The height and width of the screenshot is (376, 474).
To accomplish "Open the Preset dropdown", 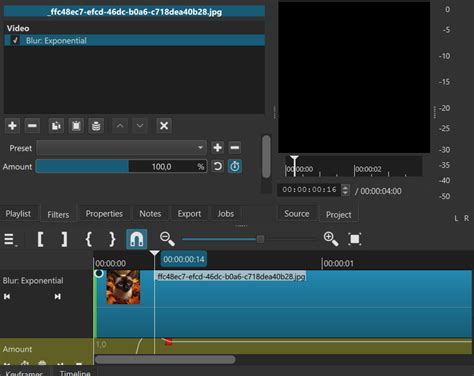I will coord(121,147).
